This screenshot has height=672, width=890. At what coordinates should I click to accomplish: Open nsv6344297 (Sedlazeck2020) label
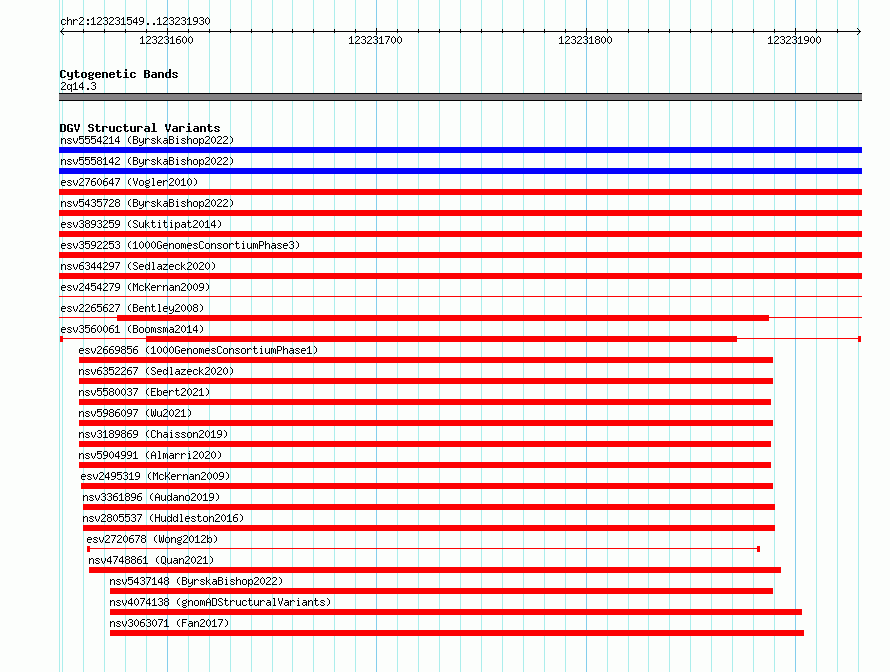coord(138,266)
